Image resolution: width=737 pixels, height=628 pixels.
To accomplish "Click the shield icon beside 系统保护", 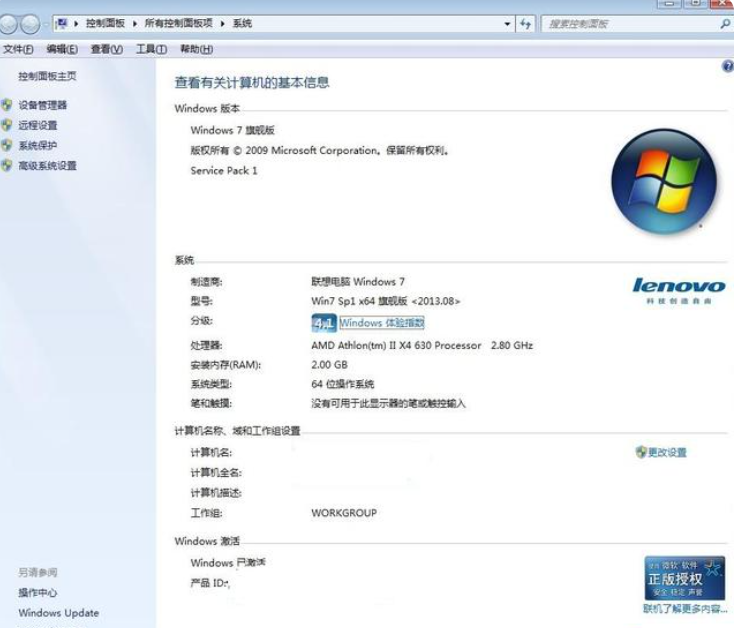I will click(x=7, y=145).
